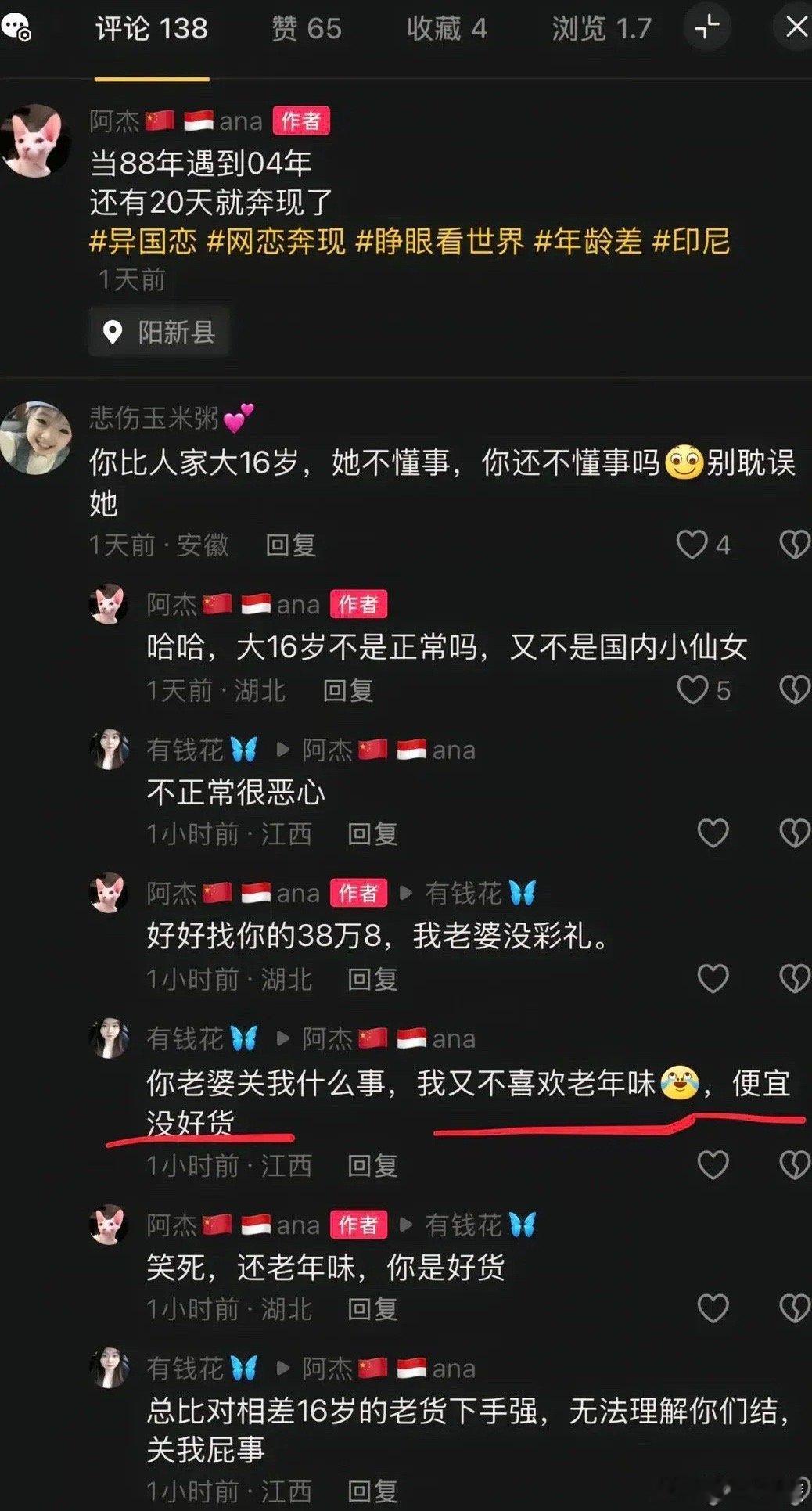
Task: Close the comments panel with X
Action: [796, 27]
